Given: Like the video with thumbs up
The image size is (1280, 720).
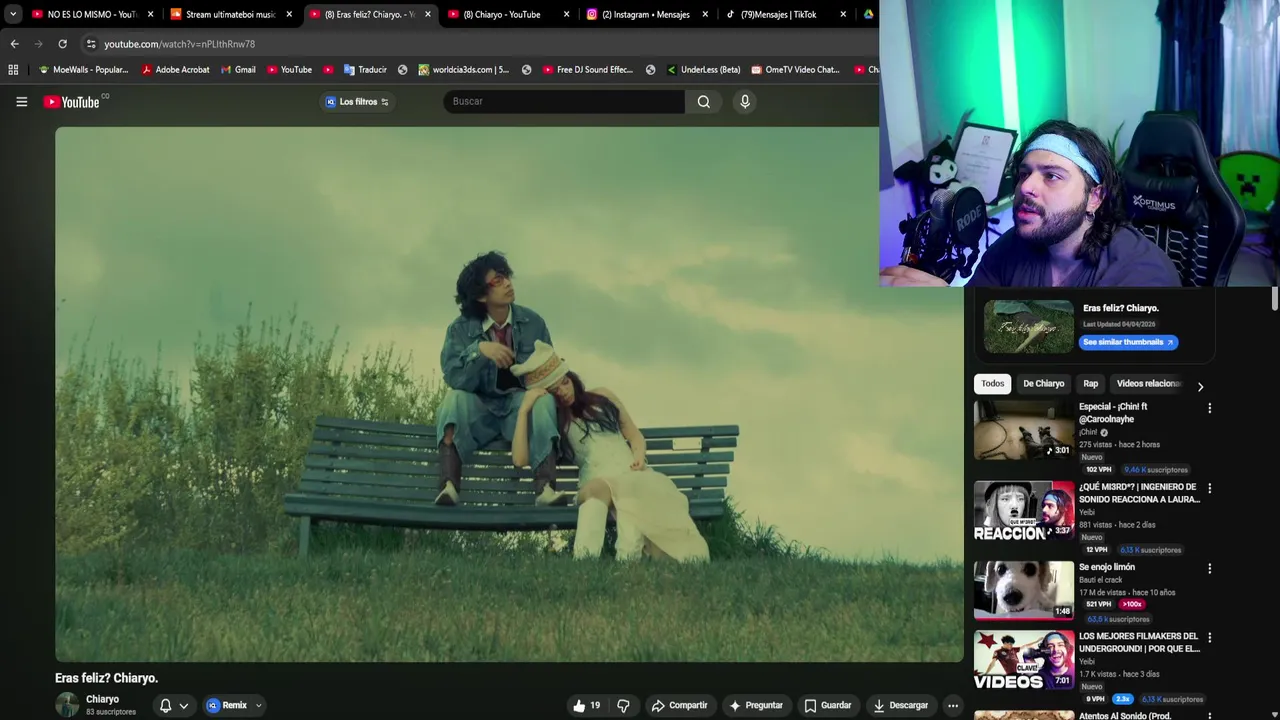Looking at the screenshot, I should (x=586, y=705).
